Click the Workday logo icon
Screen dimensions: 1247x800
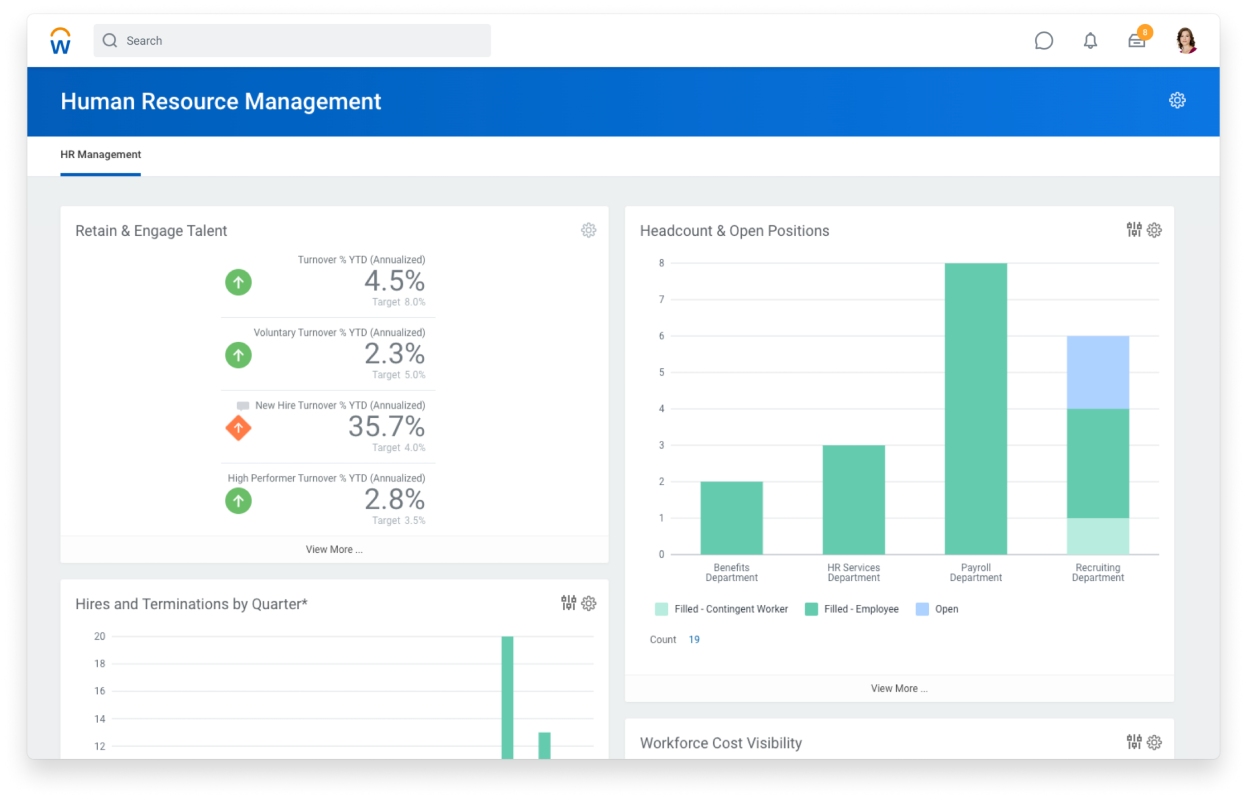coord(60,41)
